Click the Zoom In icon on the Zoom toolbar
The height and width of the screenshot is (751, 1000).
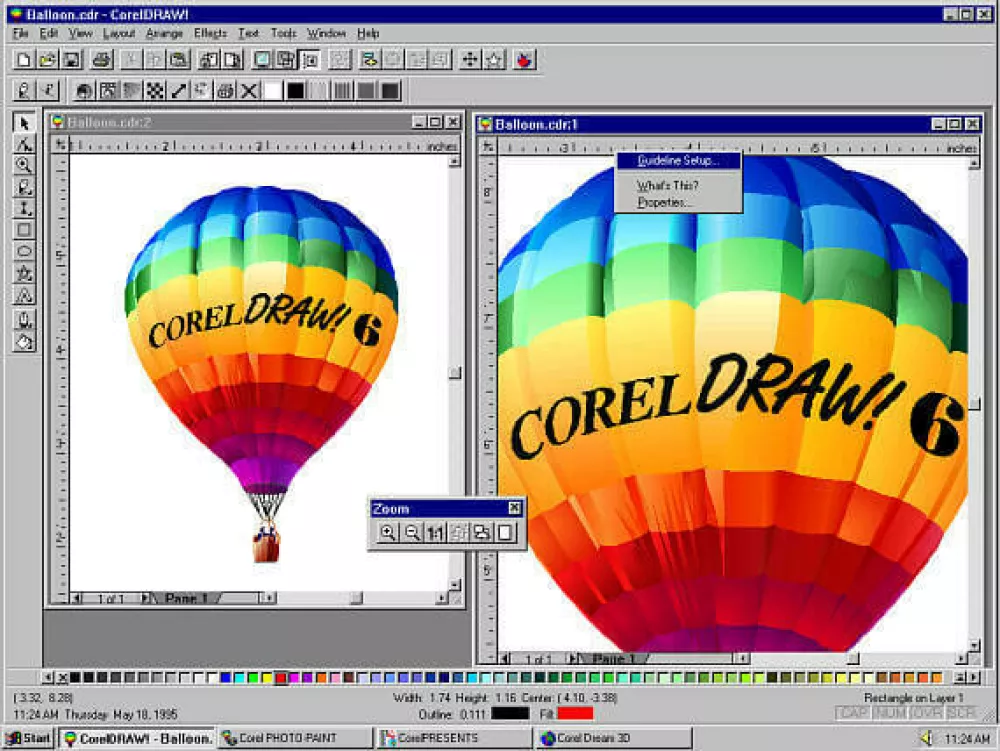[x=388, y=531]
